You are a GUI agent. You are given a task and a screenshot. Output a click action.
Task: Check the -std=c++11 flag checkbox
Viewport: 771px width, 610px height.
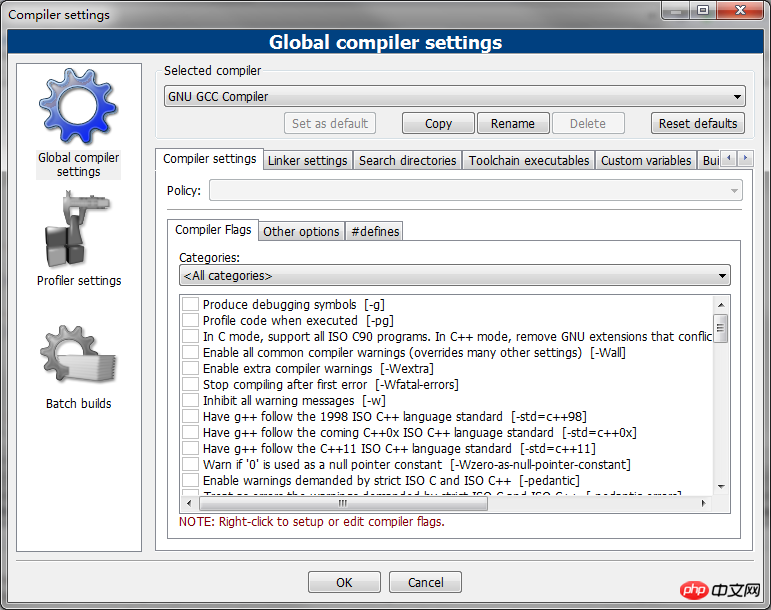tap(190, 448)
